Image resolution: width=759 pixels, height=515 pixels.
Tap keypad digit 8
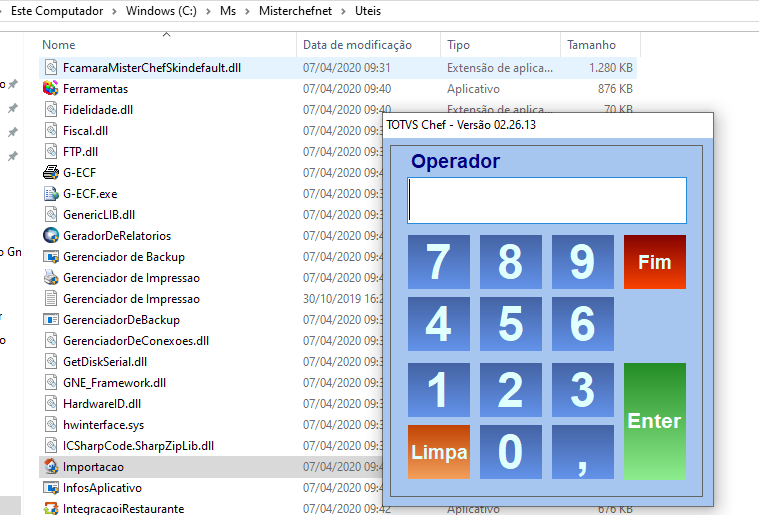click(511, 262)
